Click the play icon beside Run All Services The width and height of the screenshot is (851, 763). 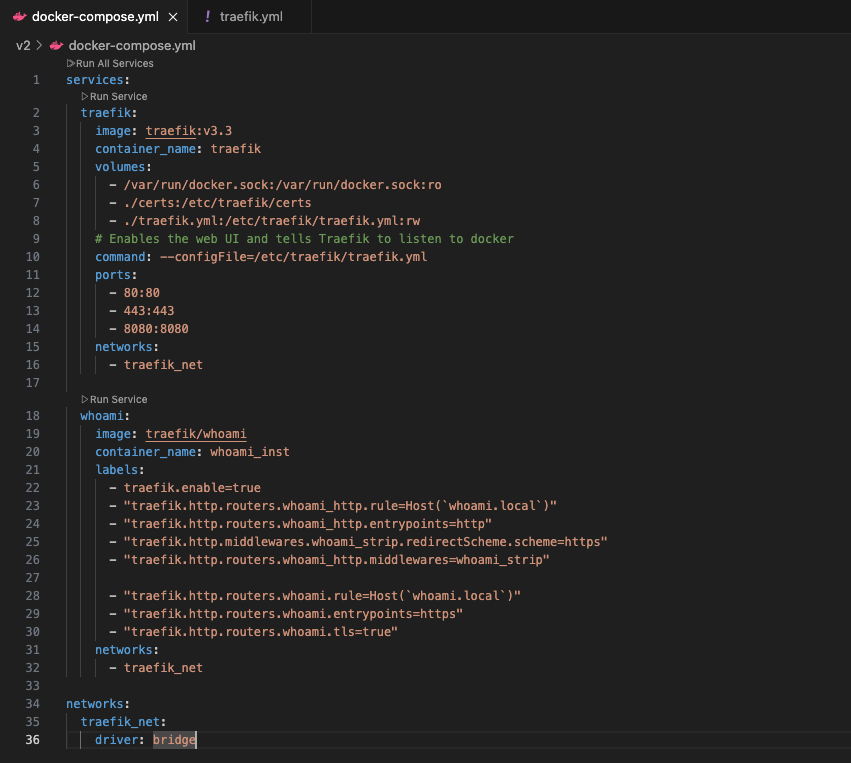coord(71,63)
